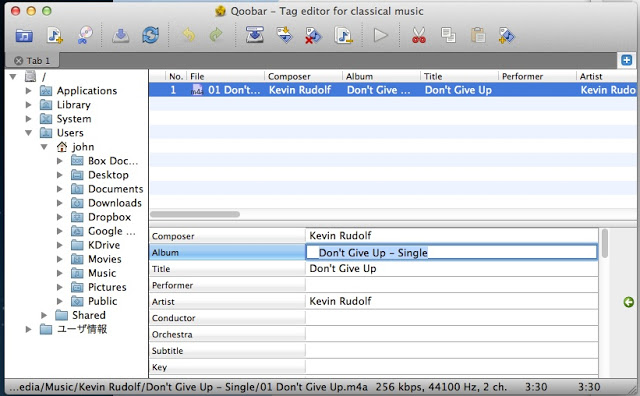Close Tab 1 using its x icon
Screen dimensions: 640x396
18,61
